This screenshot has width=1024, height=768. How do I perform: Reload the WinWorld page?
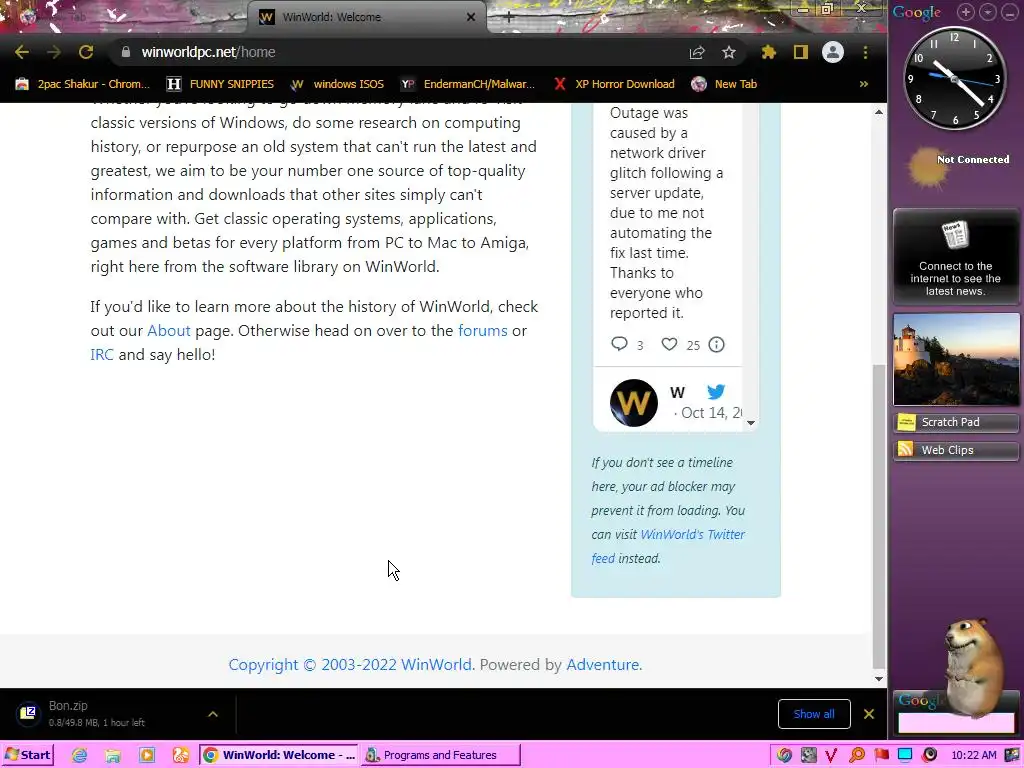click(86, 52)
